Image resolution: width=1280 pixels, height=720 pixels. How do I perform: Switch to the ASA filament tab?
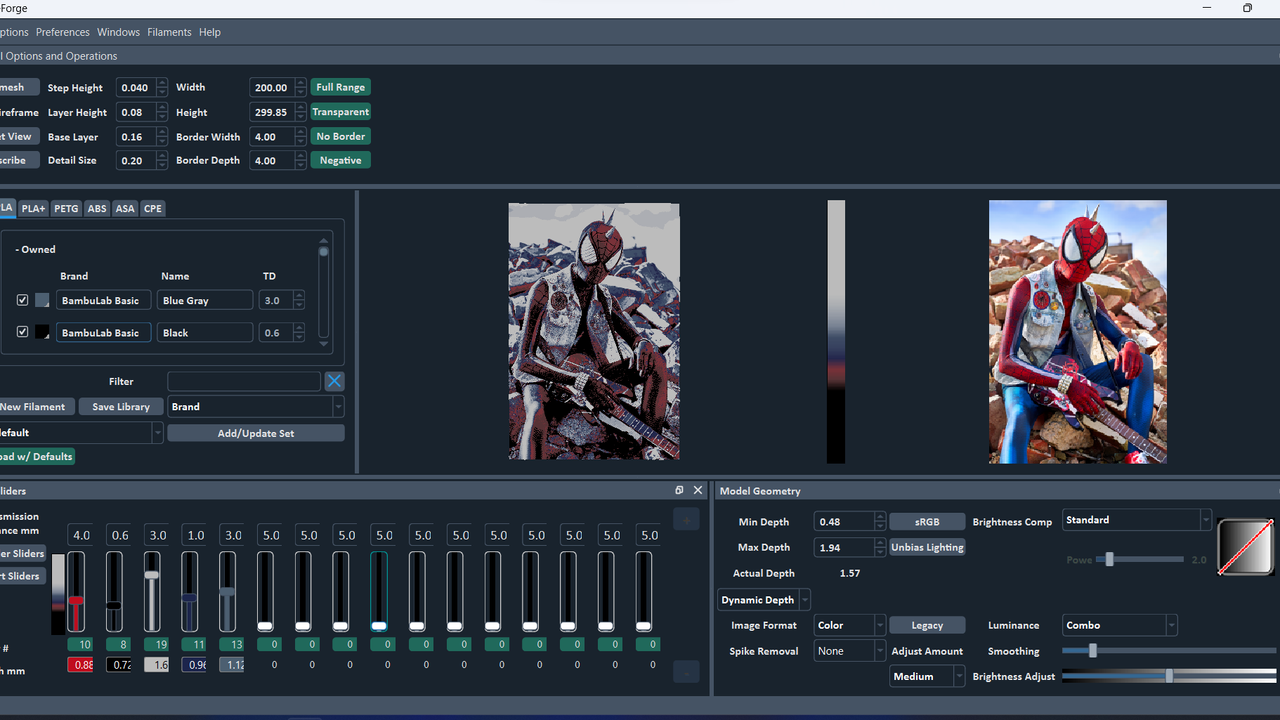point(125,208)
